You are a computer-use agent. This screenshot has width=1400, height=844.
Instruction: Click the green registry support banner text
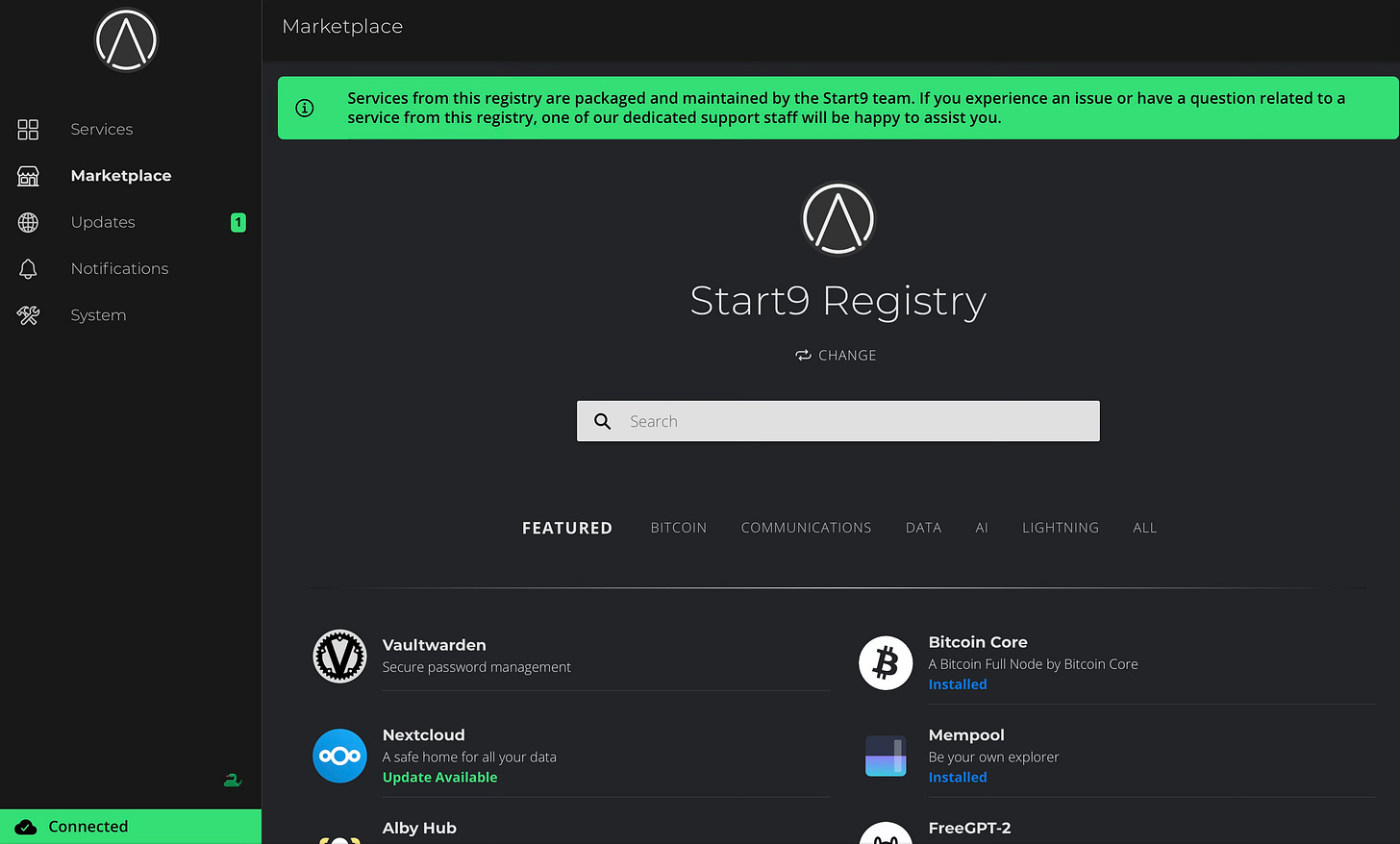click(x=846, y=108)
